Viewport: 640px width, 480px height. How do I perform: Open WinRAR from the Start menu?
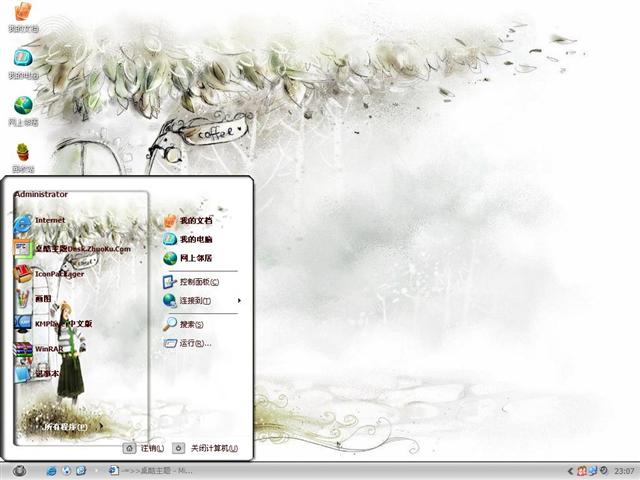(x=39, y=349)
